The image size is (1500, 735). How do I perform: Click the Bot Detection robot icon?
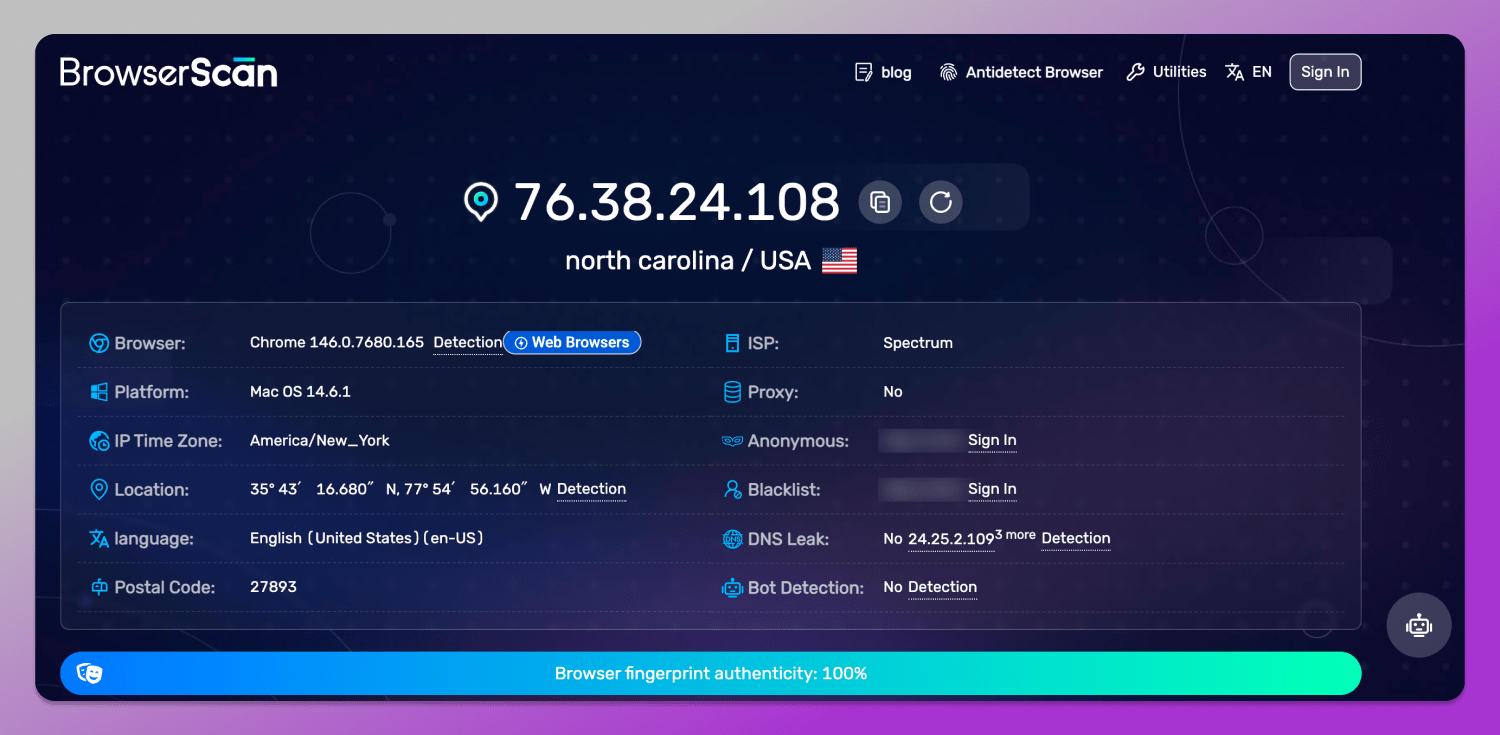(732, 588)
